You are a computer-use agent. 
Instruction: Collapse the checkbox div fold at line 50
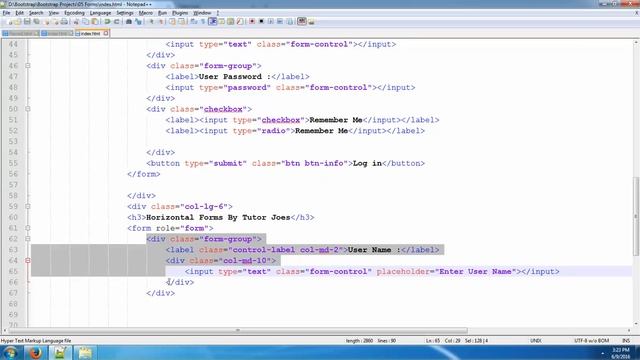tap(28, 109)
